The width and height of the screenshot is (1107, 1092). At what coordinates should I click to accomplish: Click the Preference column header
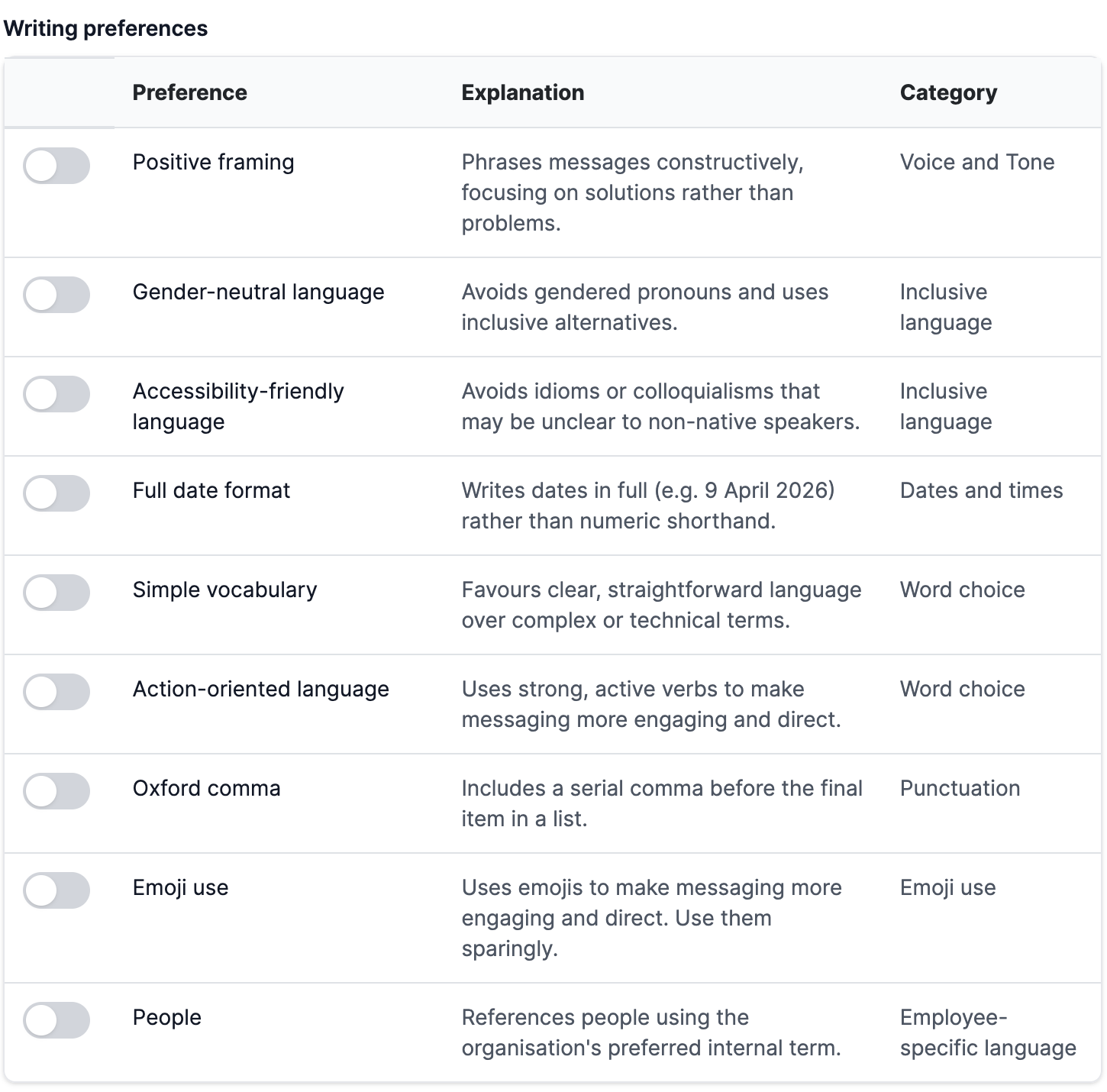pyautogui.click(x=189, y=92)
